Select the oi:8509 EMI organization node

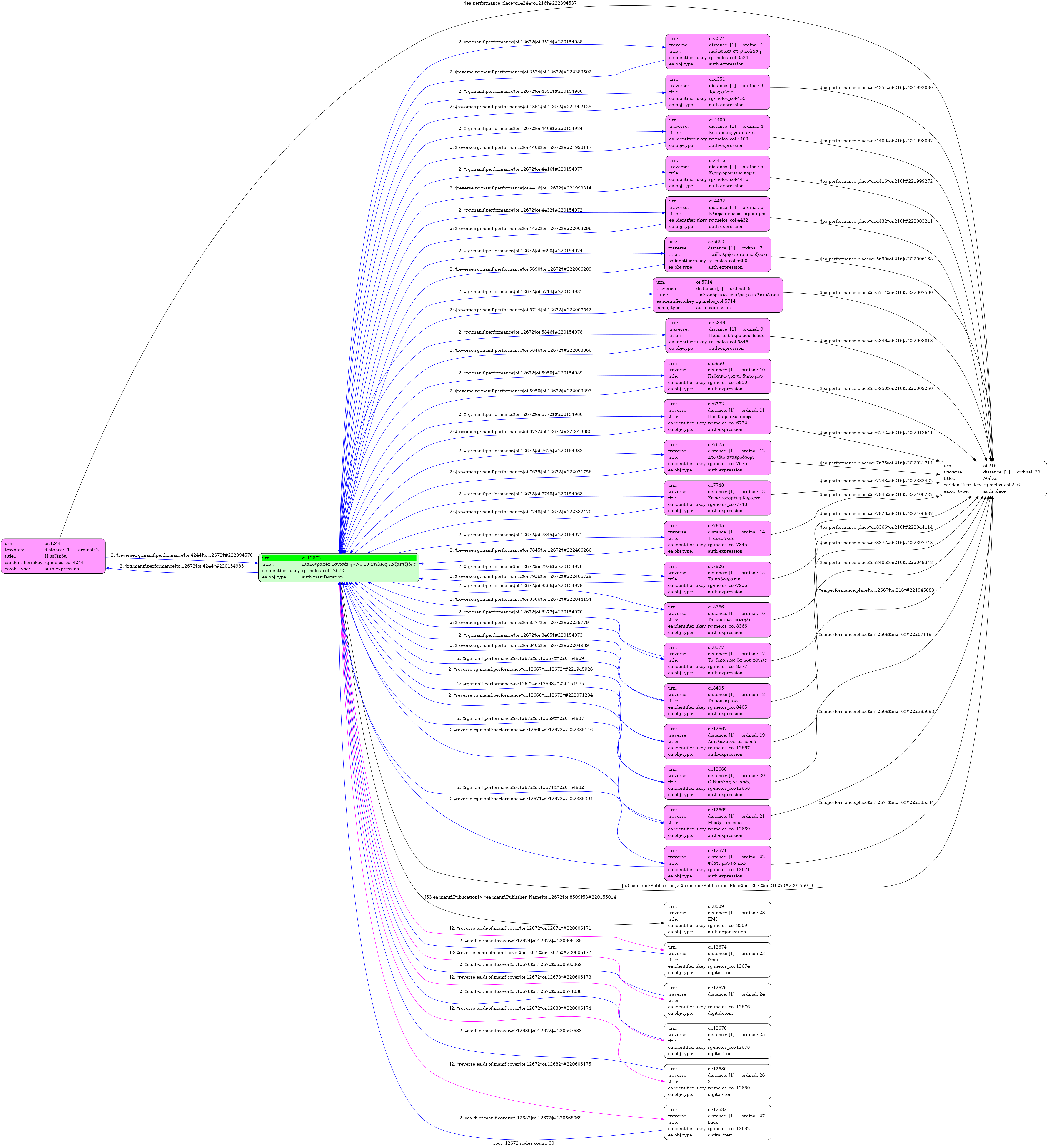point(717,919)
